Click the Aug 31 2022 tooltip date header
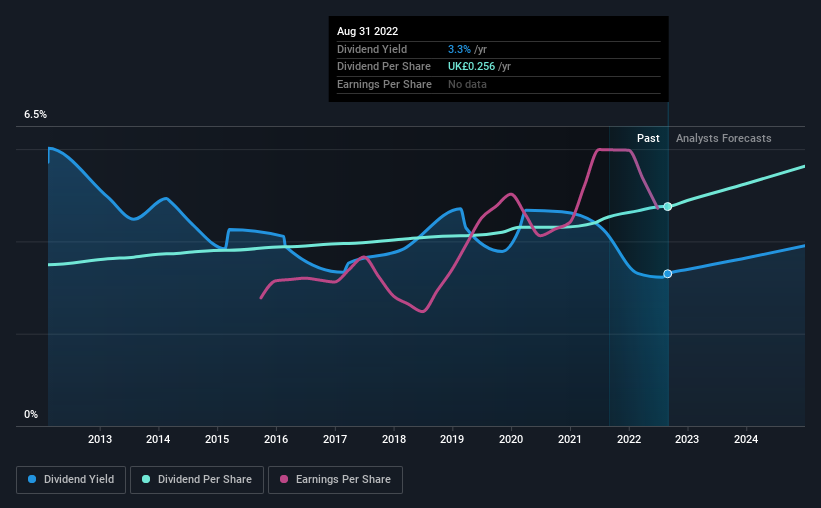821x508 pixels. 368,31
